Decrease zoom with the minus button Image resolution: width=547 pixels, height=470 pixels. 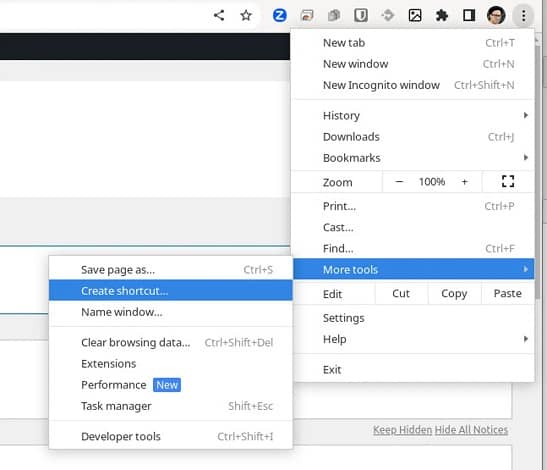pyautogui.click(x=399, y=182)
